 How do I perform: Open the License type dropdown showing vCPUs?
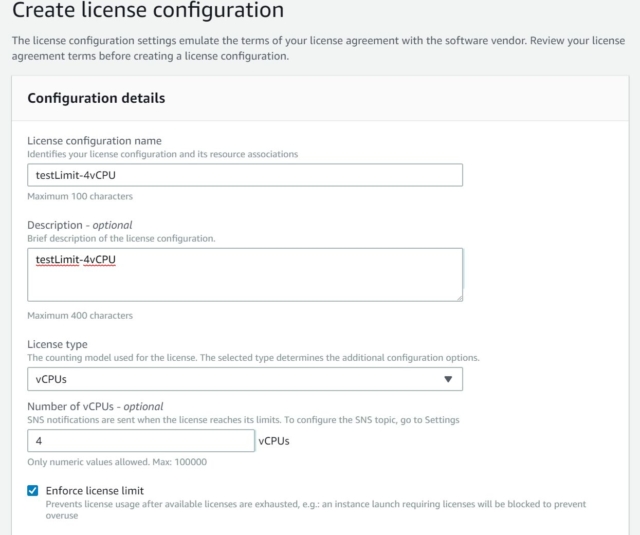(x=245, y=379)
